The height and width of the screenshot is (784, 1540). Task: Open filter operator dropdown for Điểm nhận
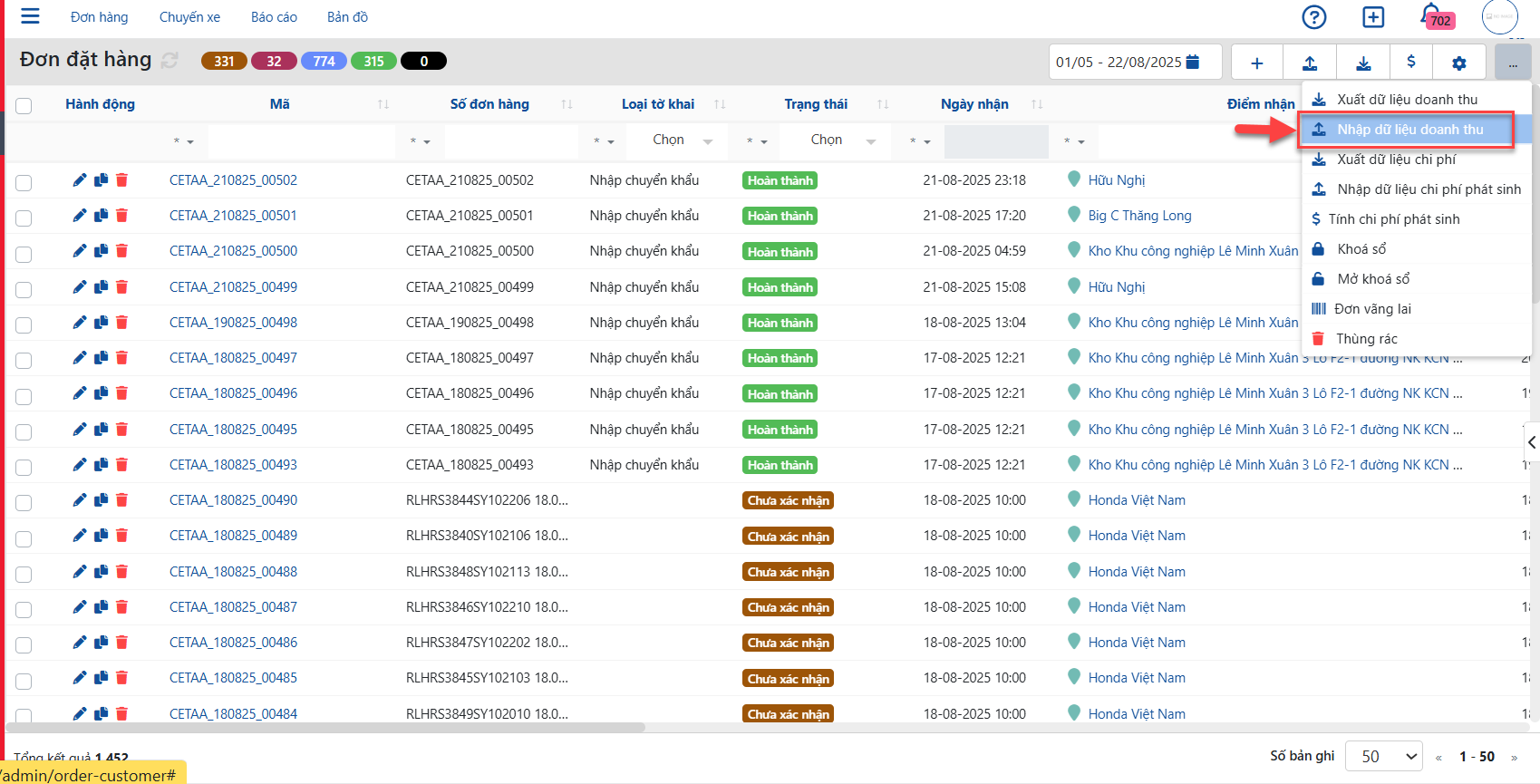[x=1074, y=141]
